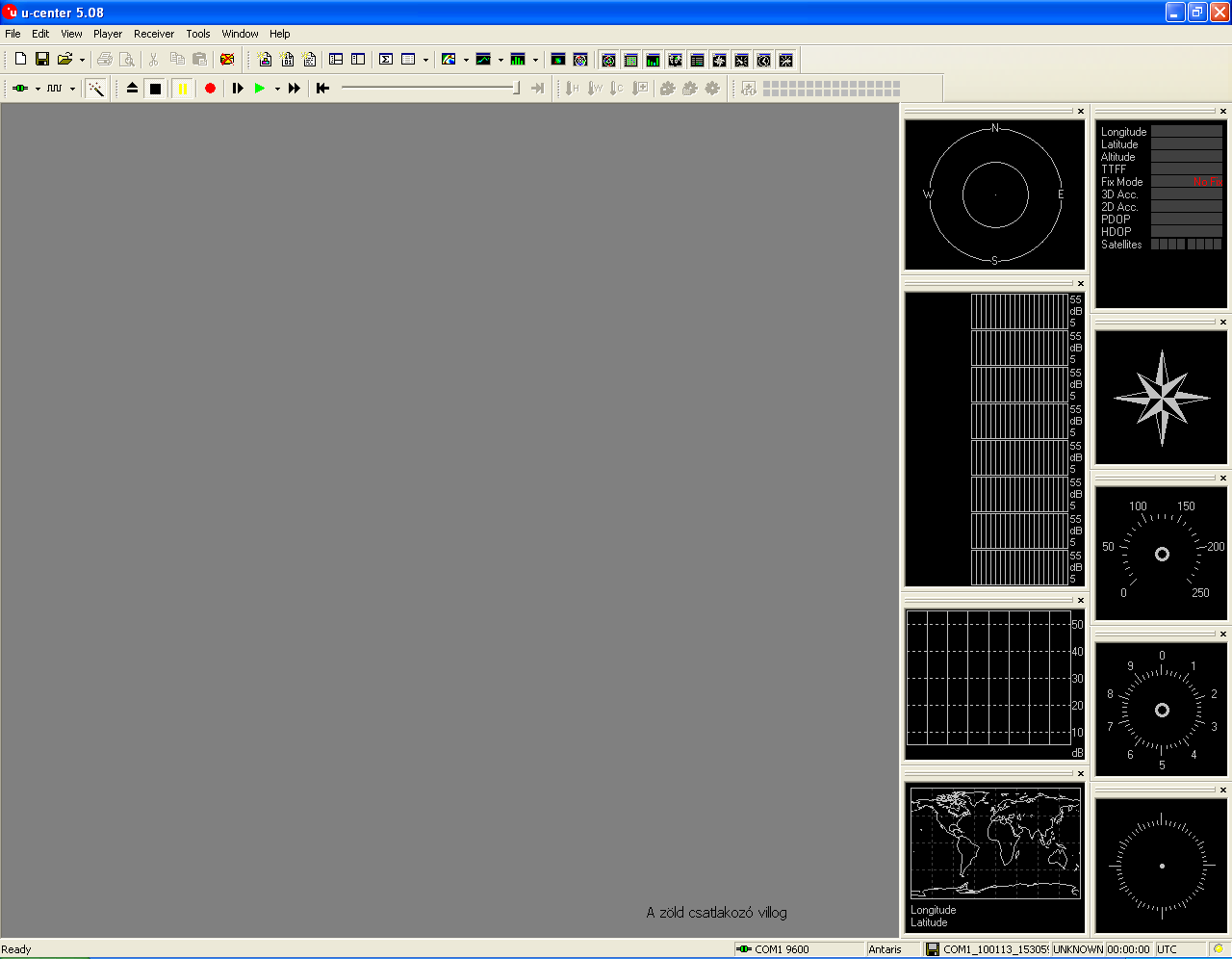The image size is (1232, 959).
Task: Toggle the docked world map window button
Action: pyautogui.click(x=675, y=60)
